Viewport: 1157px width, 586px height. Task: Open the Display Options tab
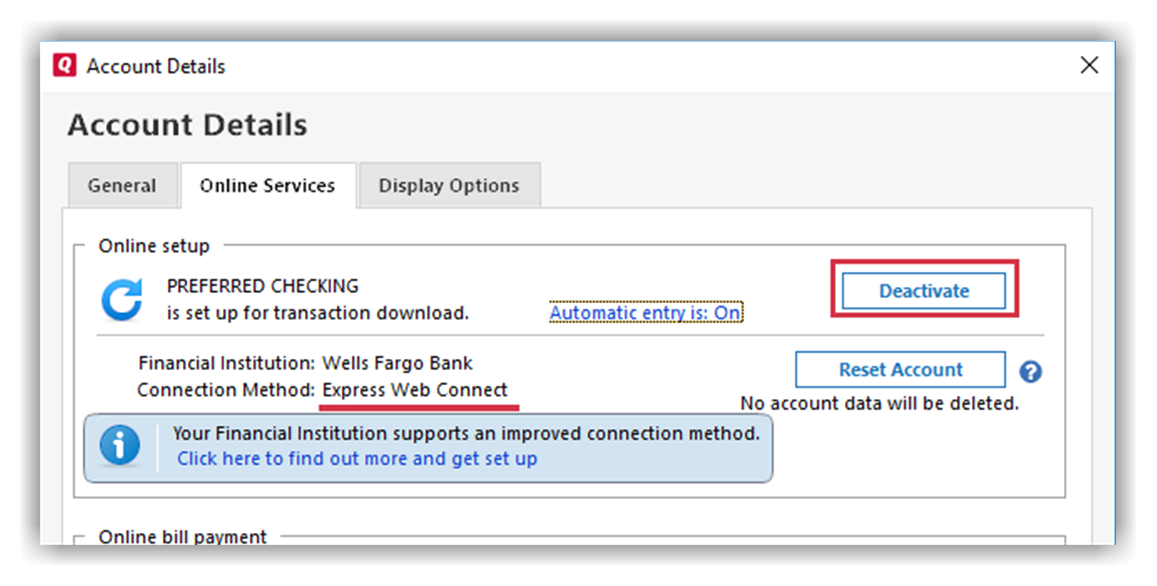[449, 186]
